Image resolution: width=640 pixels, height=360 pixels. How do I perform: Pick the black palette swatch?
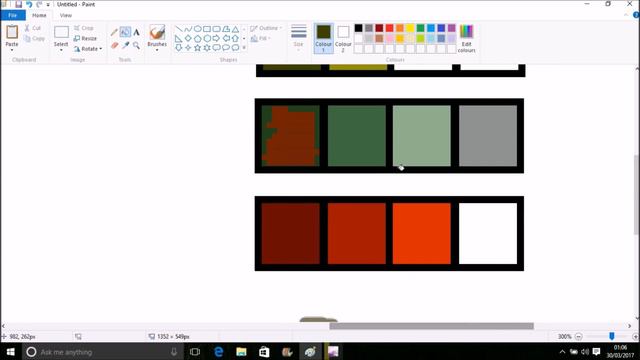click(x=358, y=28)
